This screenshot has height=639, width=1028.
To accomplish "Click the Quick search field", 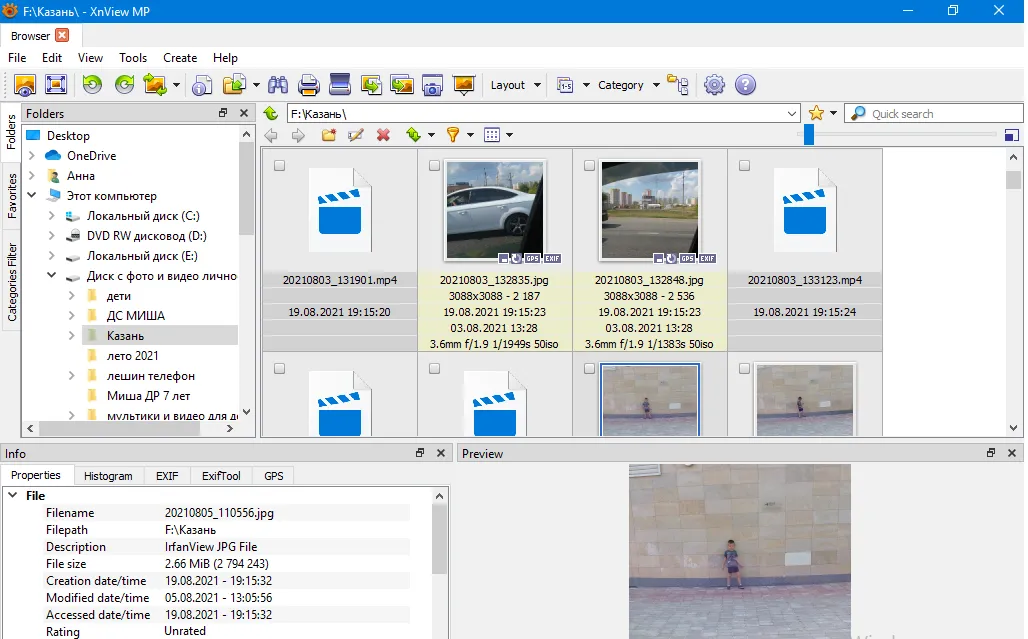I will (x=934, y=113).
